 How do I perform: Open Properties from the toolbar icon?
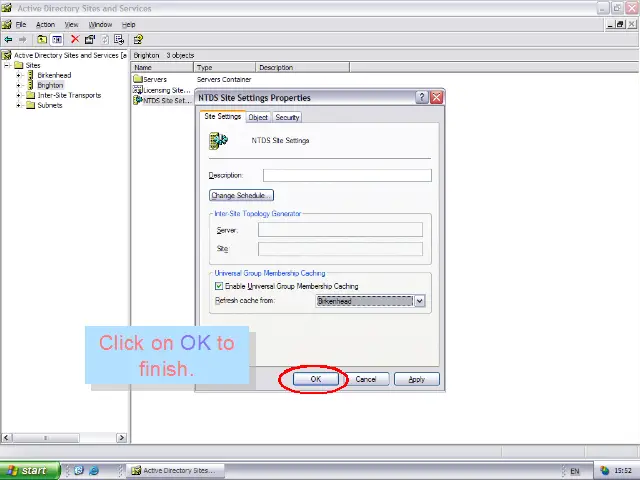point(90,40)
